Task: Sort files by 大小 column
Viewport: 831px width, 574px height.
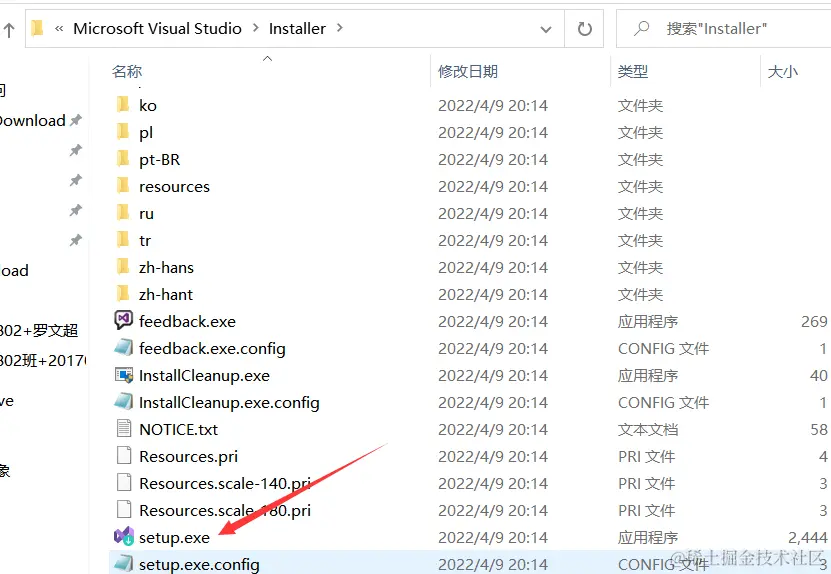Action: pos(782,71)
